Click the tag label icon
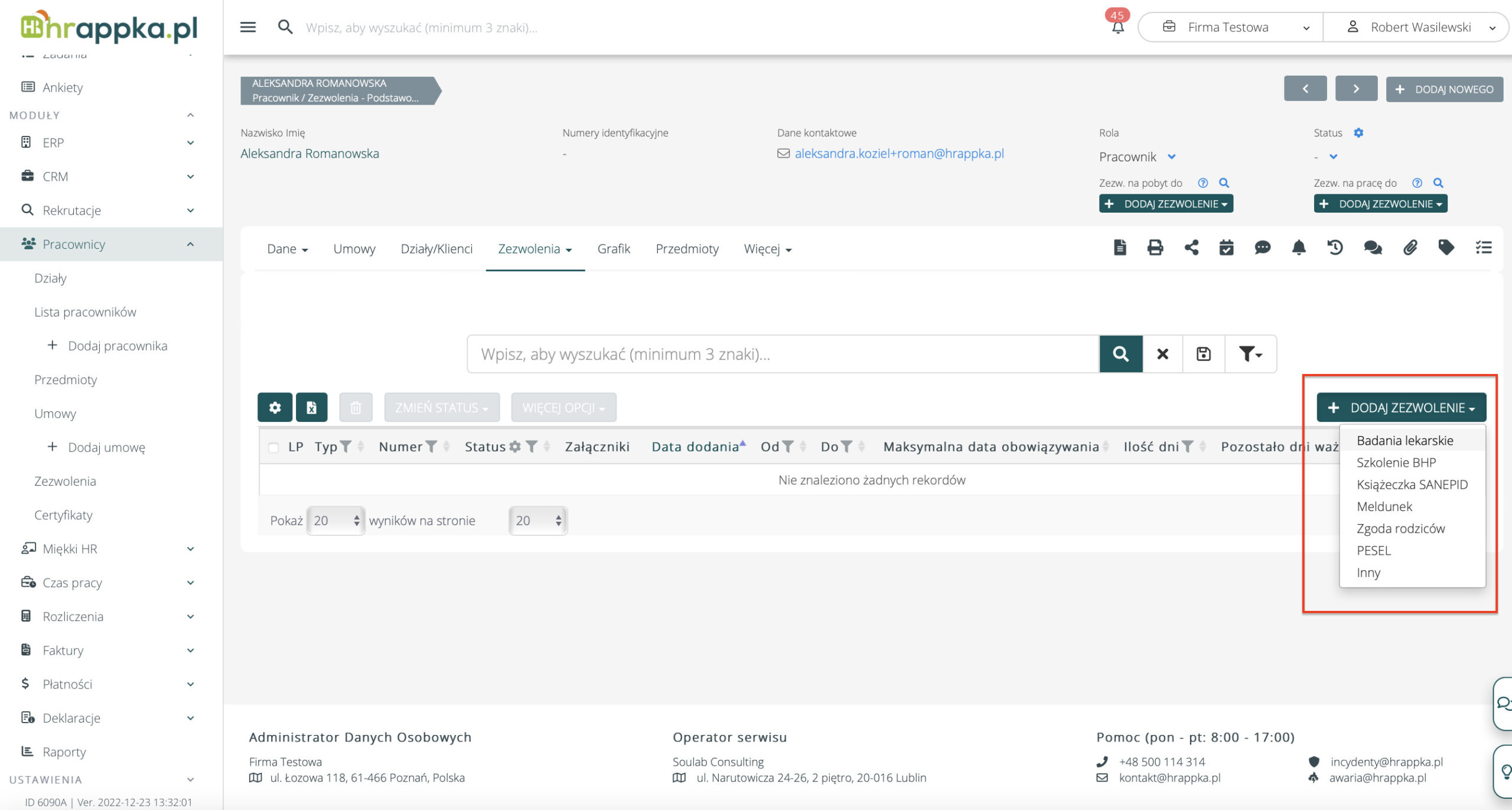1512x810 pixels. coord(1446,248)
